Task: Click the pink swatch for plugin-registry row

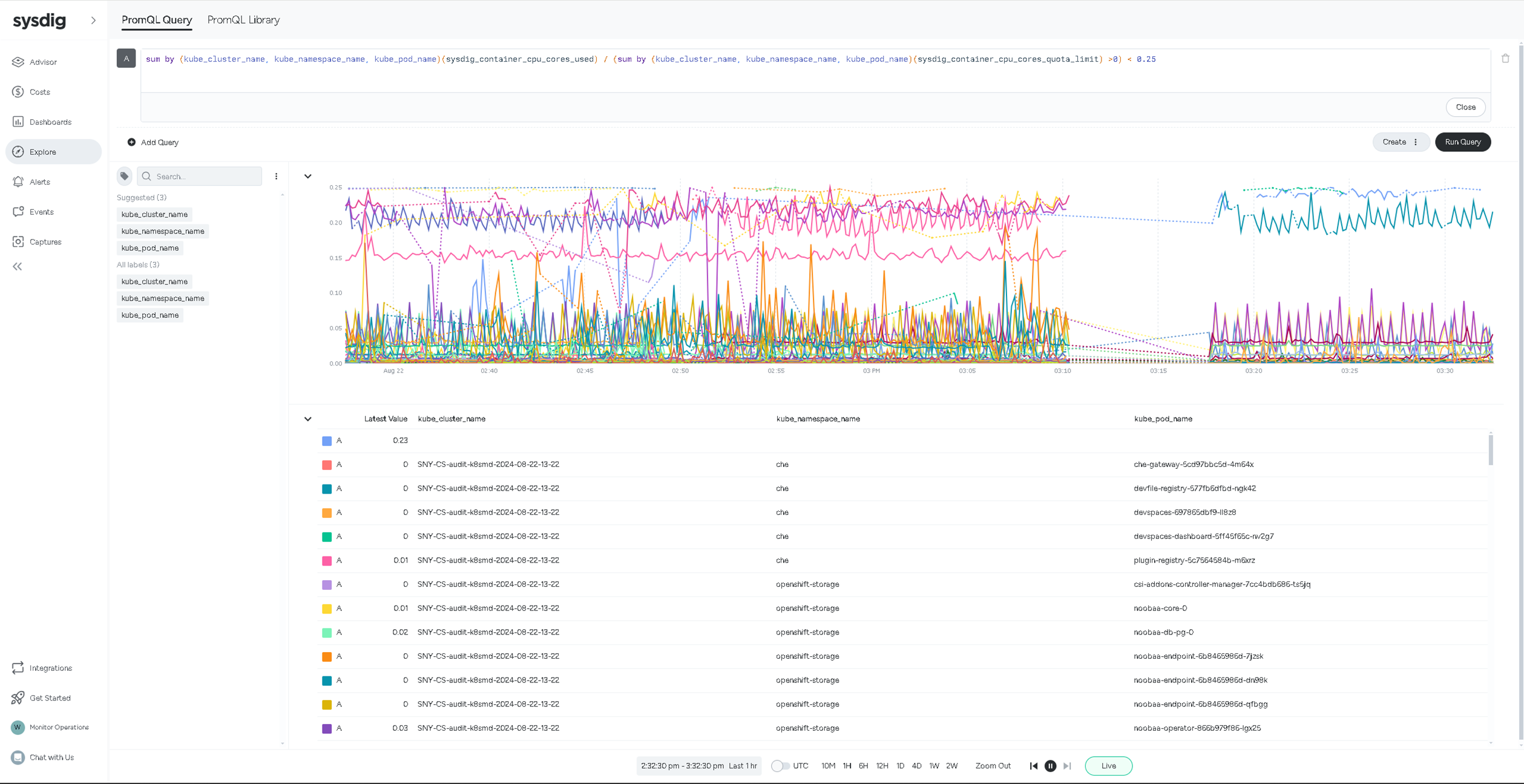Action: 327,561
